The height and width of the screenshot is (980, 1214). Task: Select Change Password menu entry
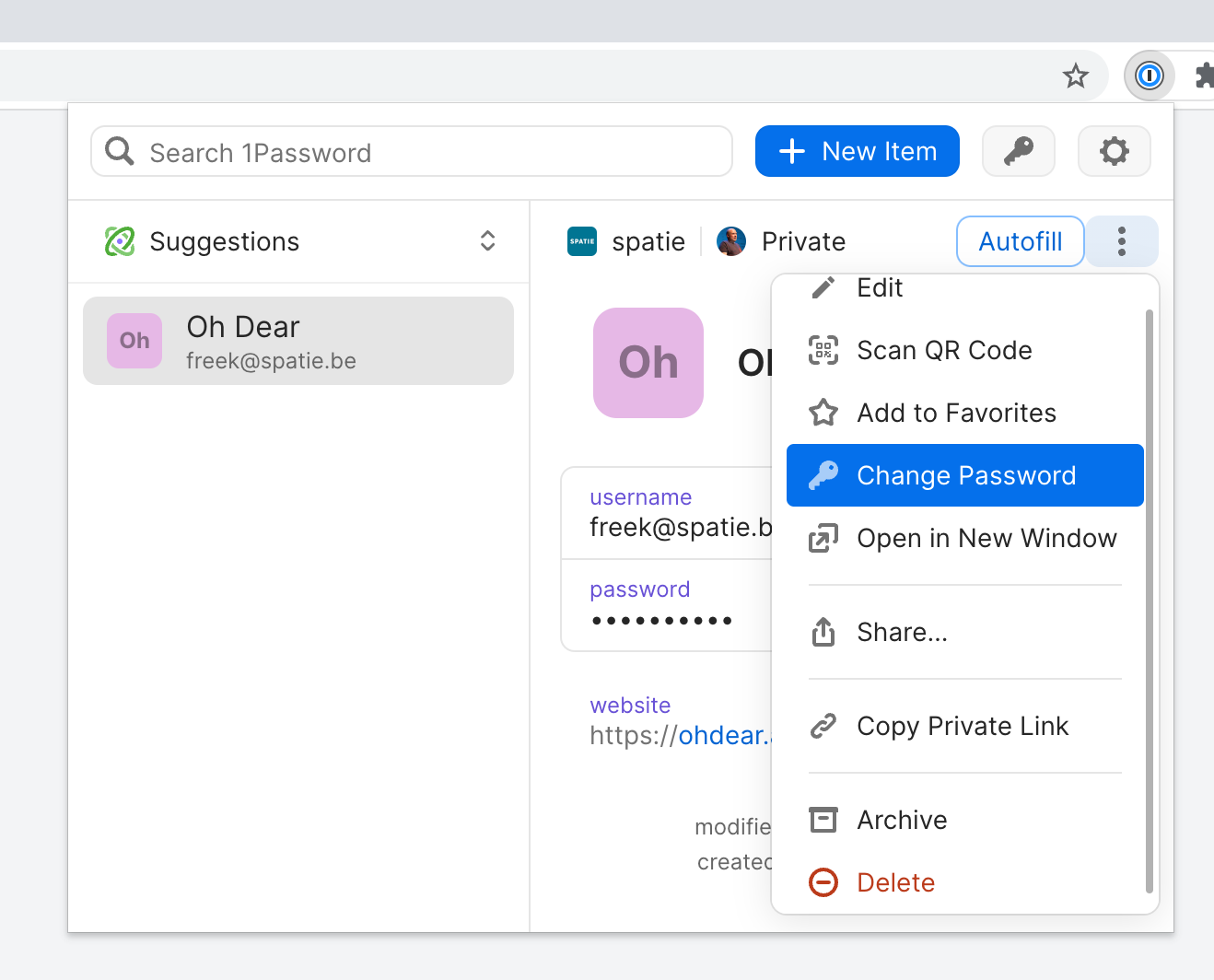(x=965, y=475)
